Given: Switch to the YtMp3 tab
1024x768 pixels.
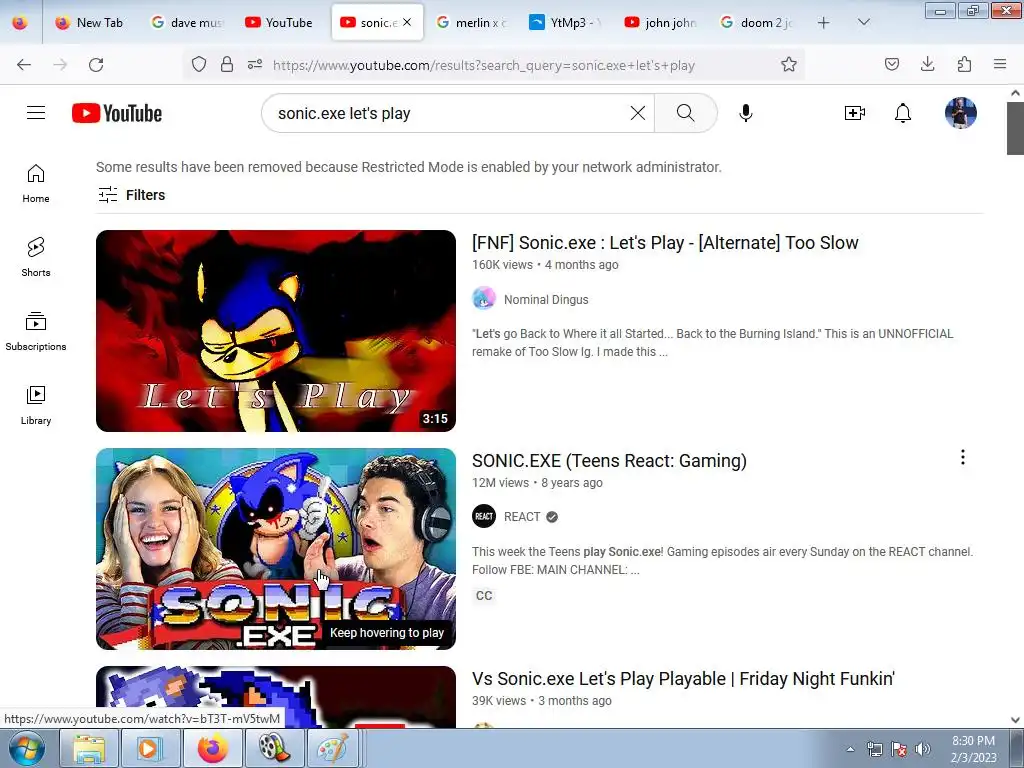Looking at the screenshot, I should pos(565,23).
